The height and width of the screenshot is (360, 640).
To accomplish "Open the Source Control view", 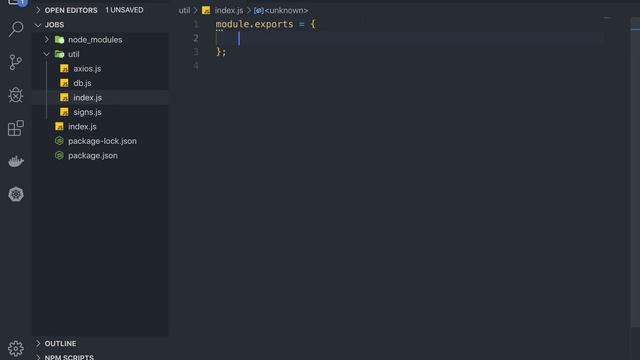I will coord(16,62).
